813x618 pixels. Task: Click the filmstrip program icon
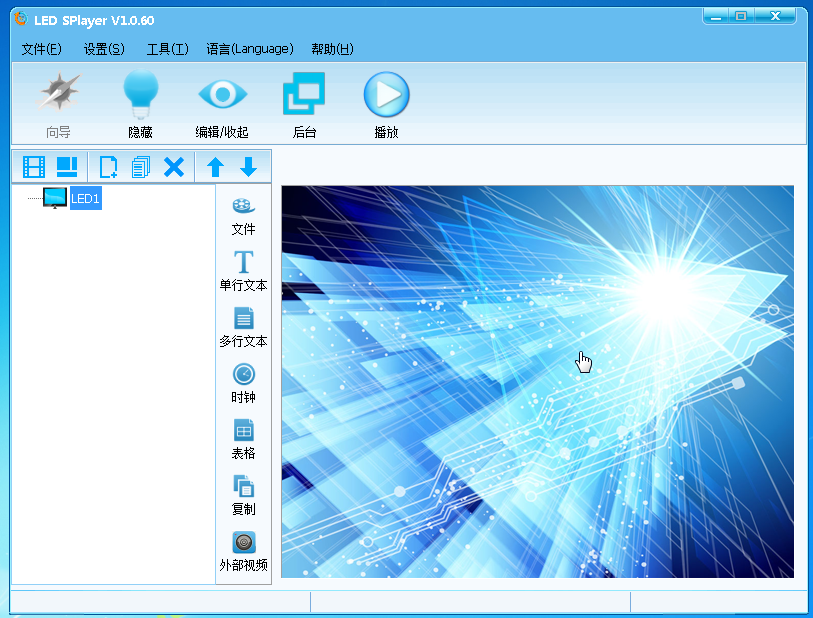point(34,167)
